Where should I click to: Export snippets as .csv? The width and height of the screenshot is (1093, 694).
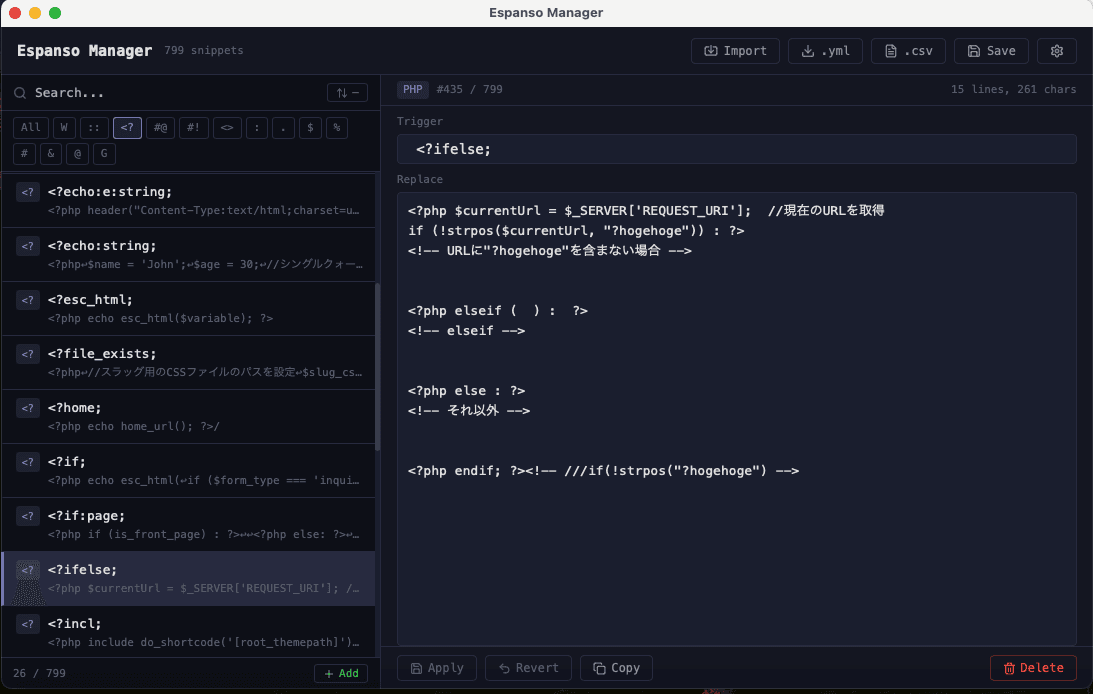(908, 51)
